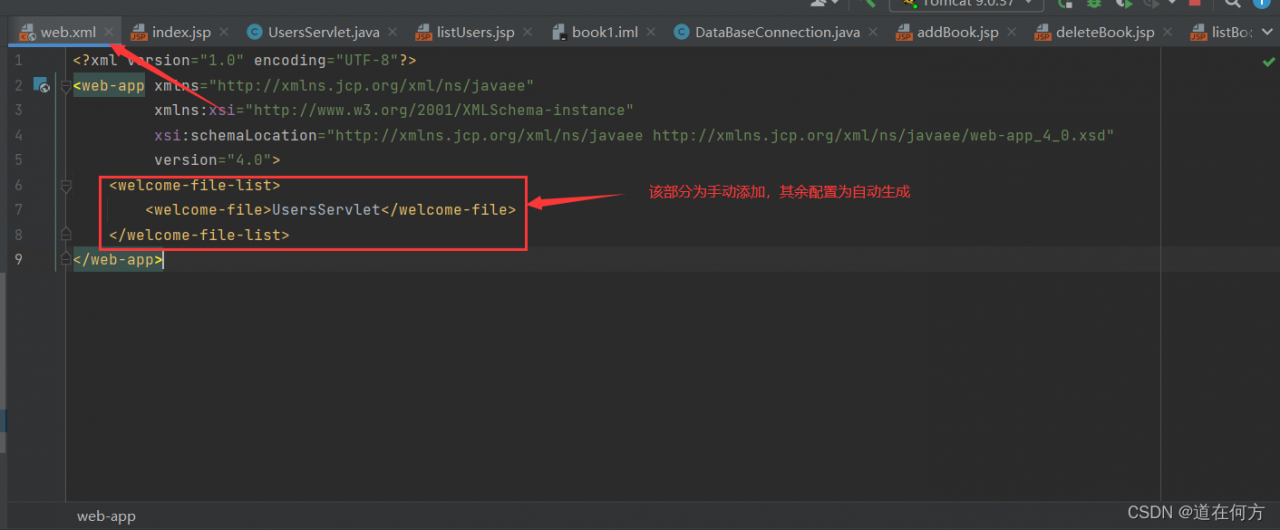The image size is (1280, 530).
Task: Place cursor in the xml version declaration line
Action: point(245,61)
